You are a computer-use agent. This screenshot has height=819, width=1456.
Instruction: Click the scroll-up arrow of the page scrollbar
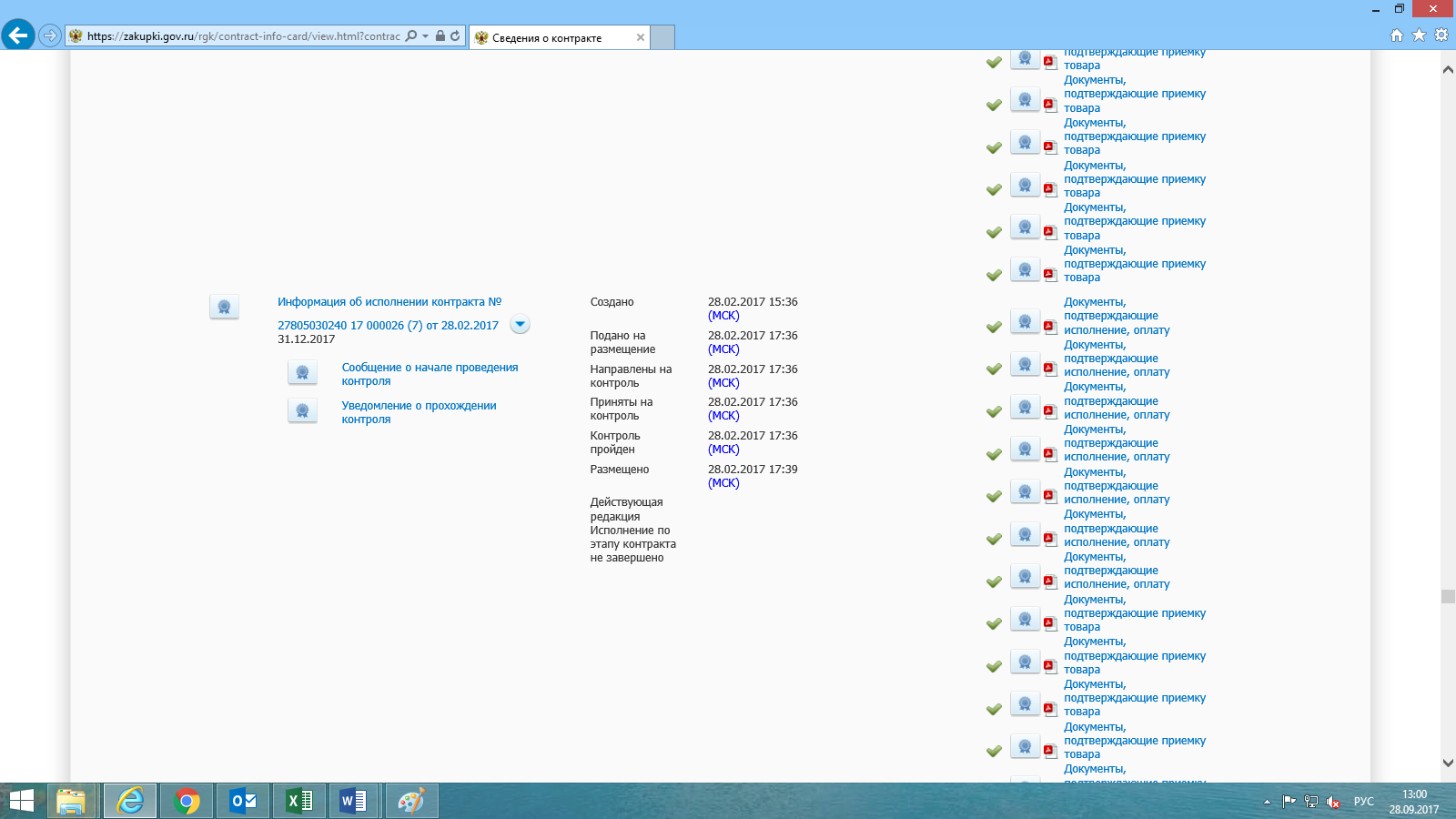tap(1448, 69)
